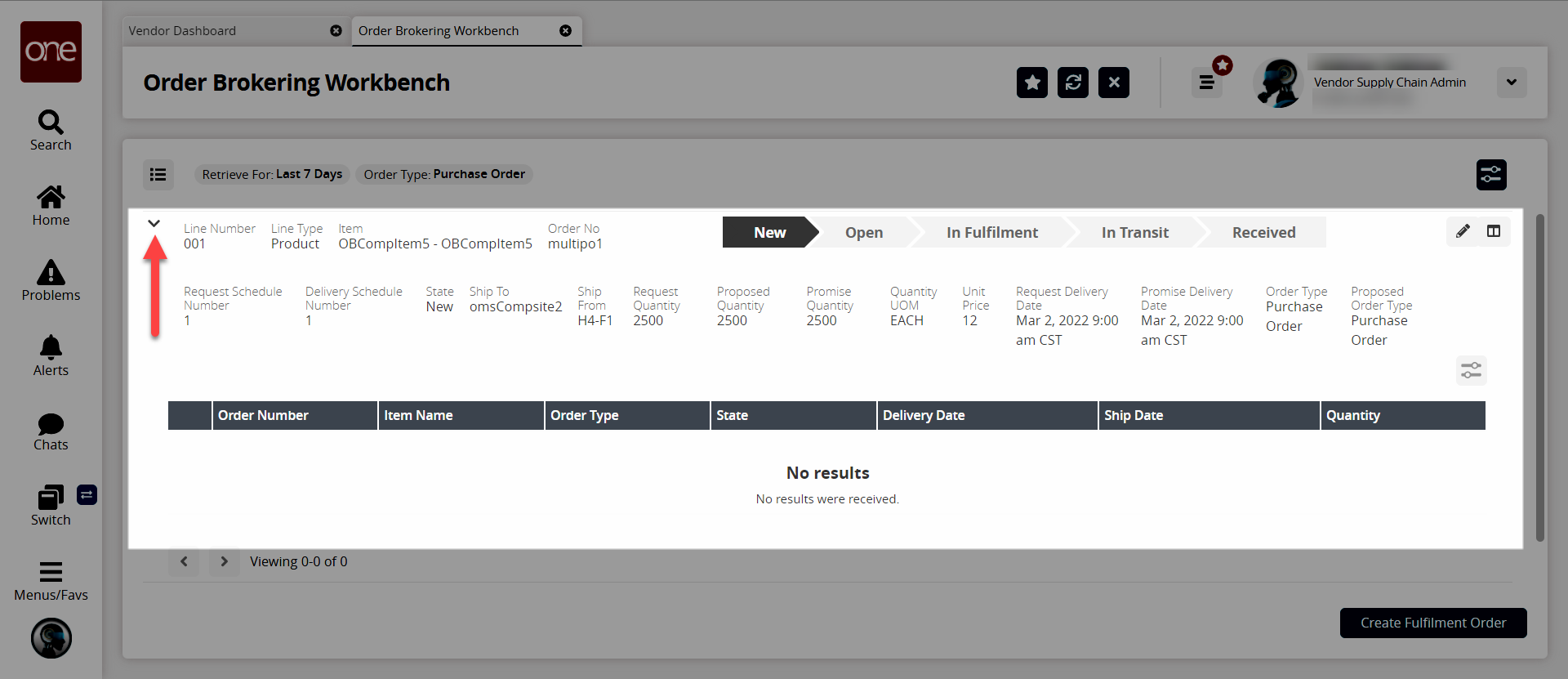Open the notifications list icon with badge
The height and width of the screenshot is (679, 1568).
click(x=1206, y=83)
